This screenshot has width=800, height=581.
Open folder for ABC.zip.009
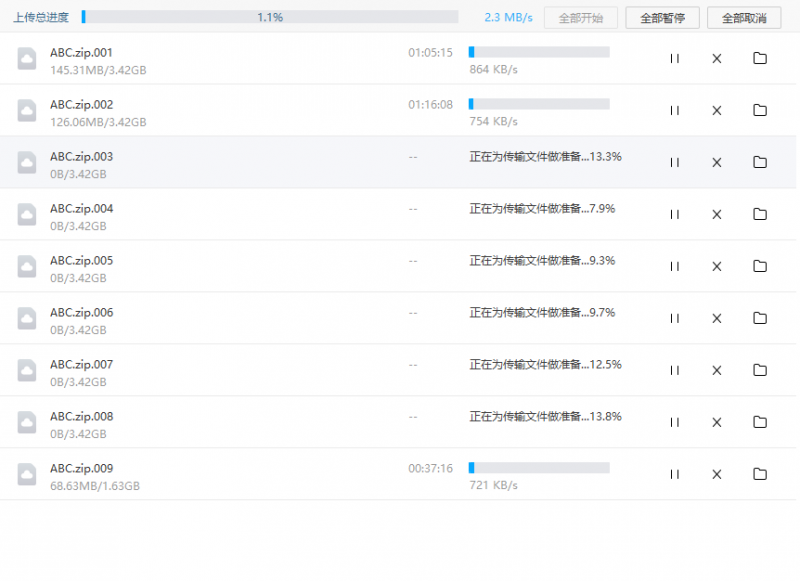[760, 474]
